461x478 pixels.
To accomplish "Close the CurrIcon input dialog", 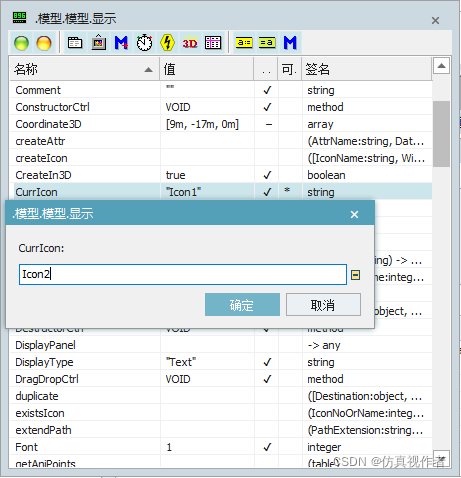I will pos(354,214).
